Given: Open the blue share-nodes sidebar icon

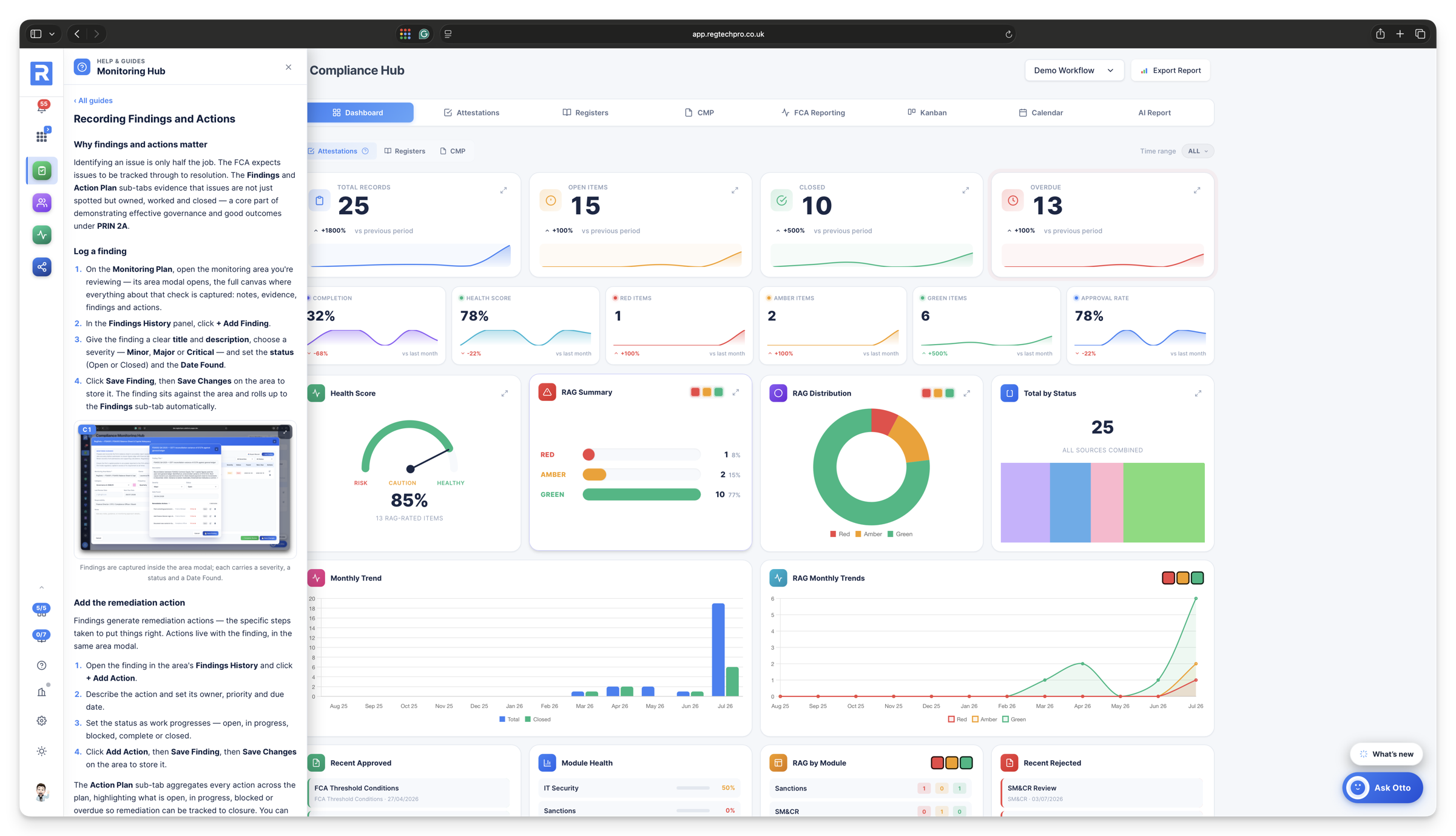Looking at the screenshot, I should click(42, 267).
